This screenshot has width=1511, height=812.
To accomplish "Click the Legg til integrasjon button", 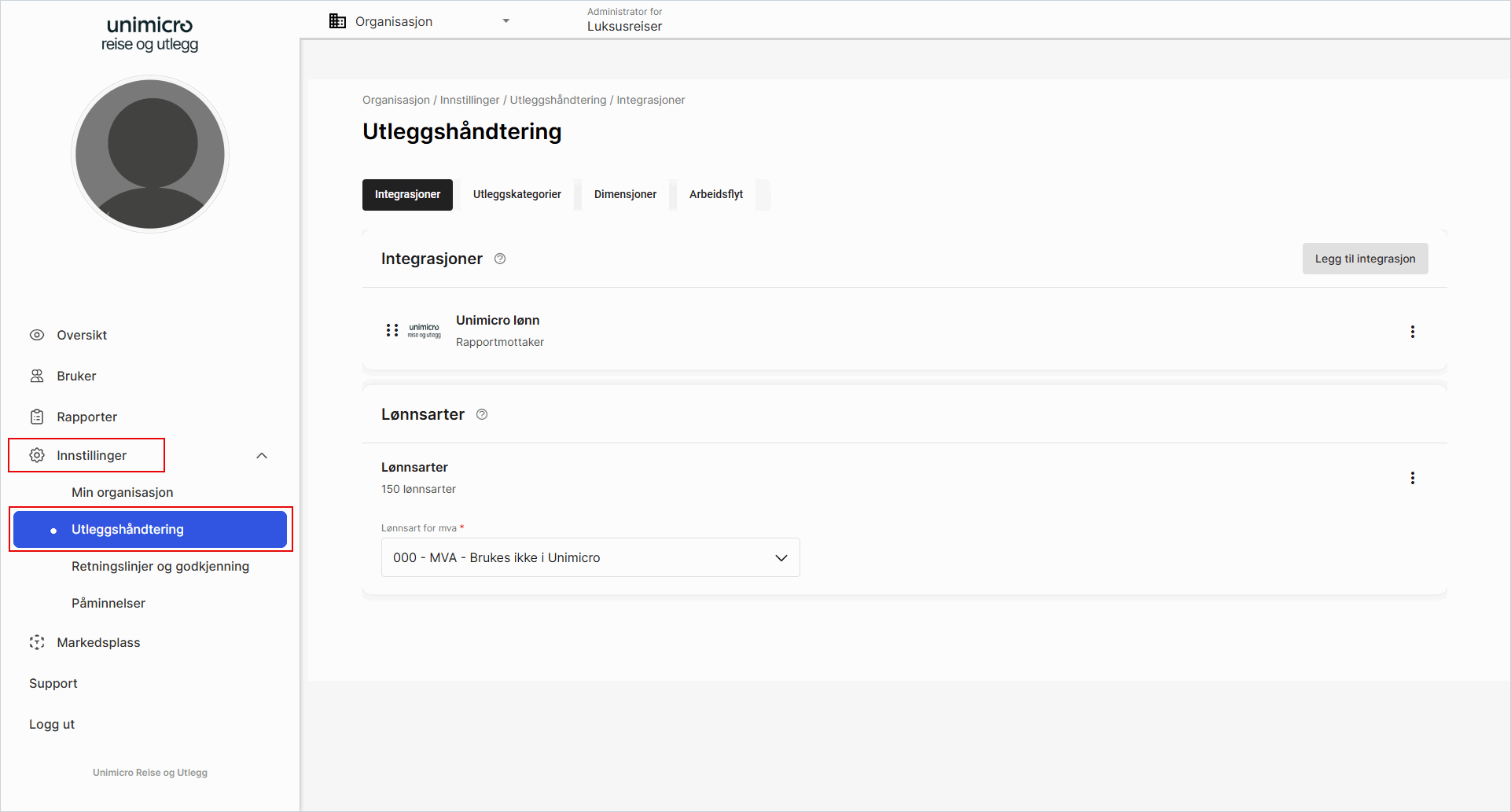I will tap(1365, 259).
